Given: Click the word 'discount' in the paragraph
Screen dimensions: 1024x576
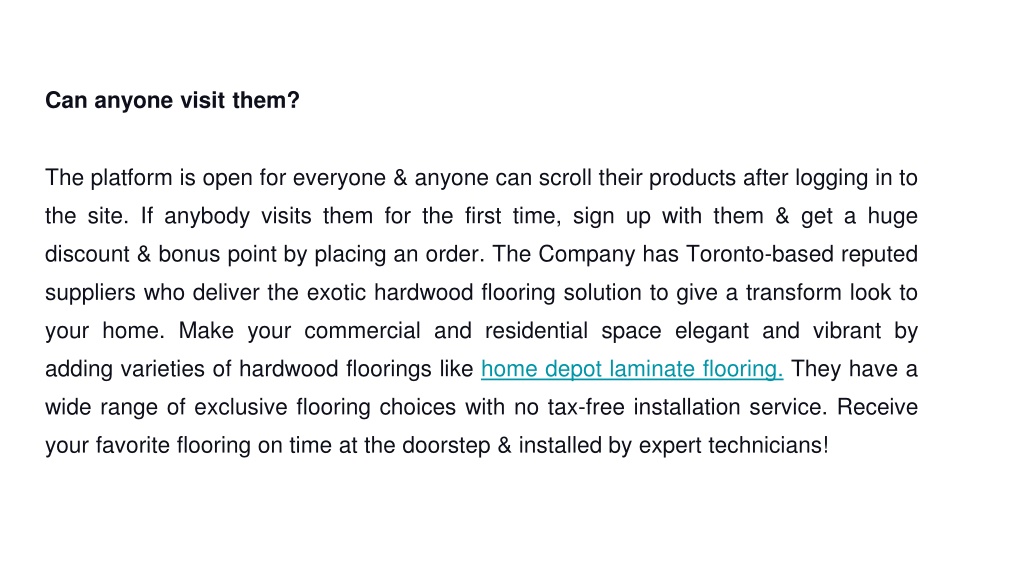Looking at the screenshot, I should coord(88,254).
